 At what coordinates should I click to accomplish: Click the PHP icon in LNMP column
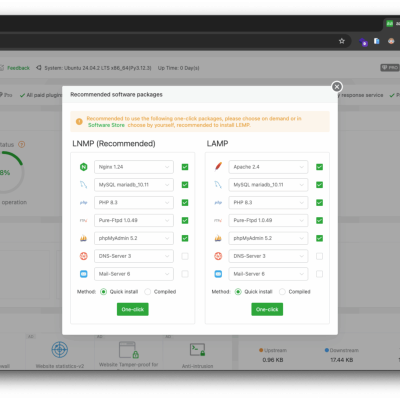point(84,203)
